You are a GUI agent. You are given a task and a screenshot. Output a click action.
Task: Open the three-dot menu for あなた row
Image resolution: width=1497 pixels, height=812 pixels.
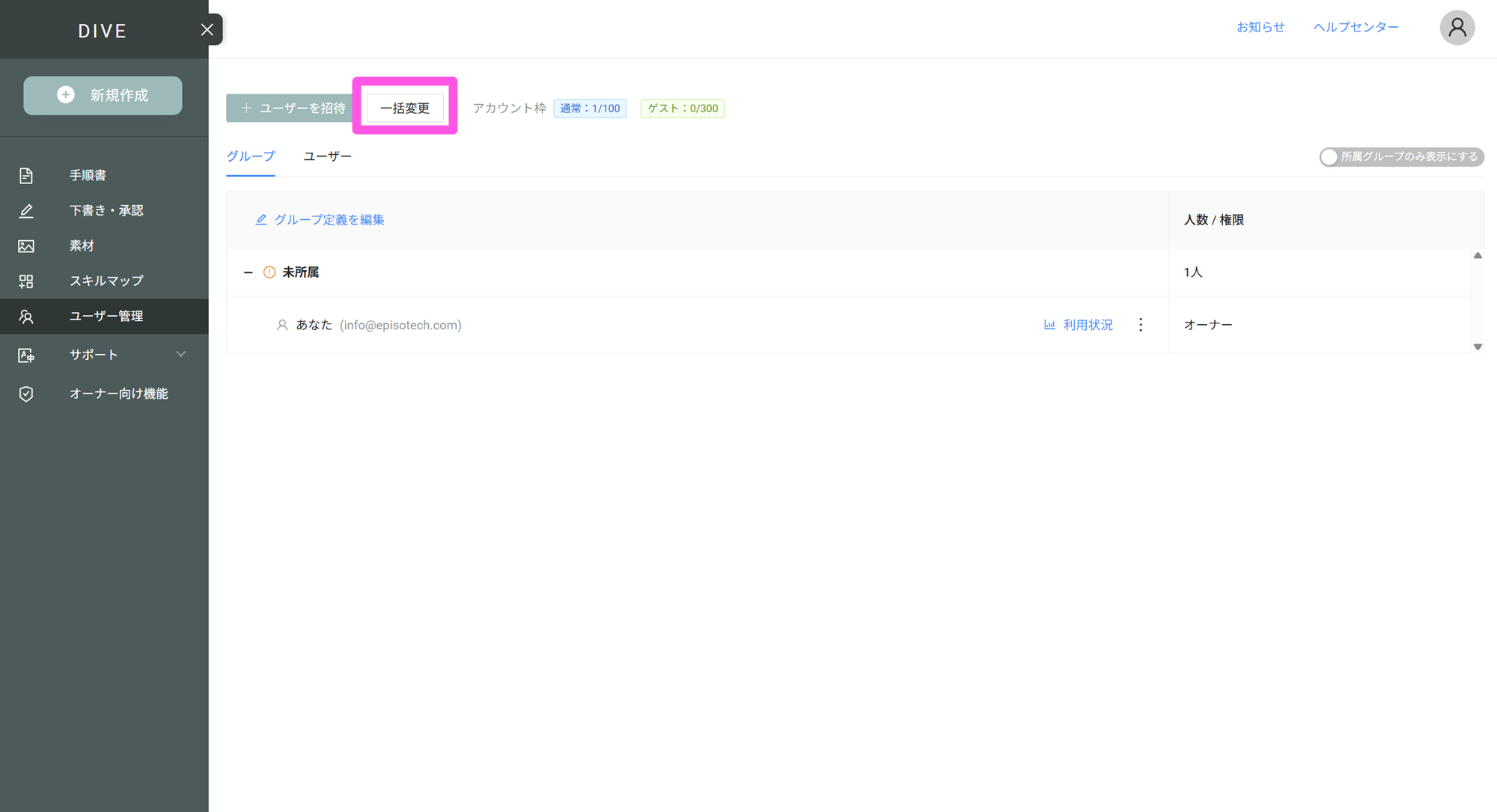point(1141,325)
